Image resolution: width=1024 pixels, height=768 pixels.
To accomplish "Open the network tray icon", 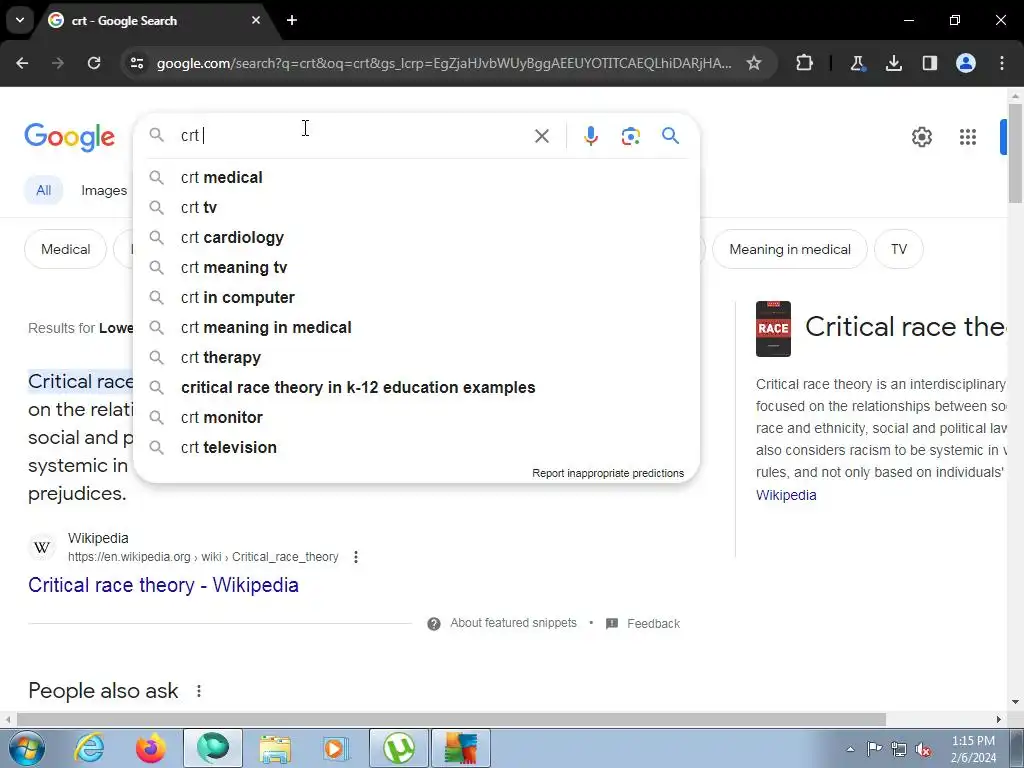I will click(899, 749).
